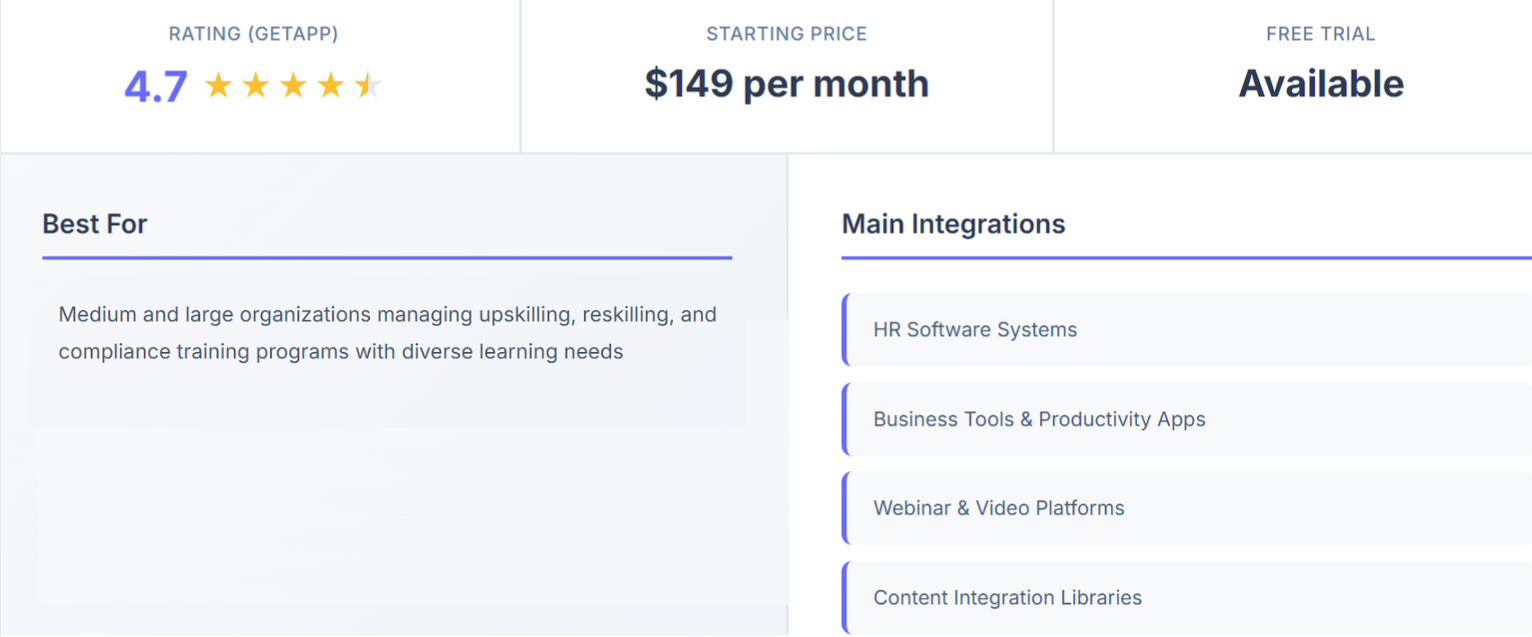Viewport: 1532px width, 637px height.
Task: Click the fourth gold rating star
Action: pyautogui.click(x=331, y=86)
